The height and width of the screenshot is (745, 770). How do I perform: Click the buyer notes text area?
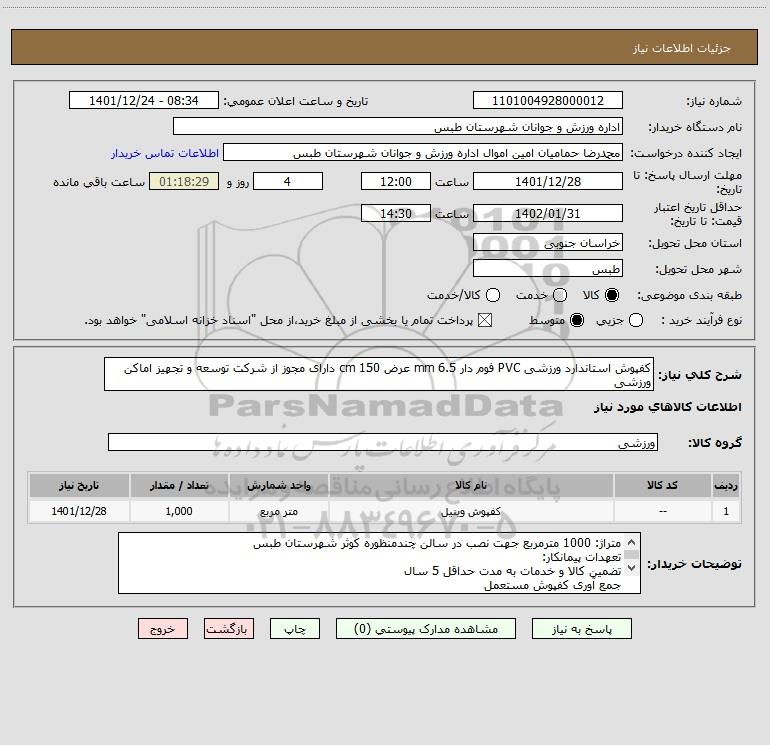[x=379, y=563]
